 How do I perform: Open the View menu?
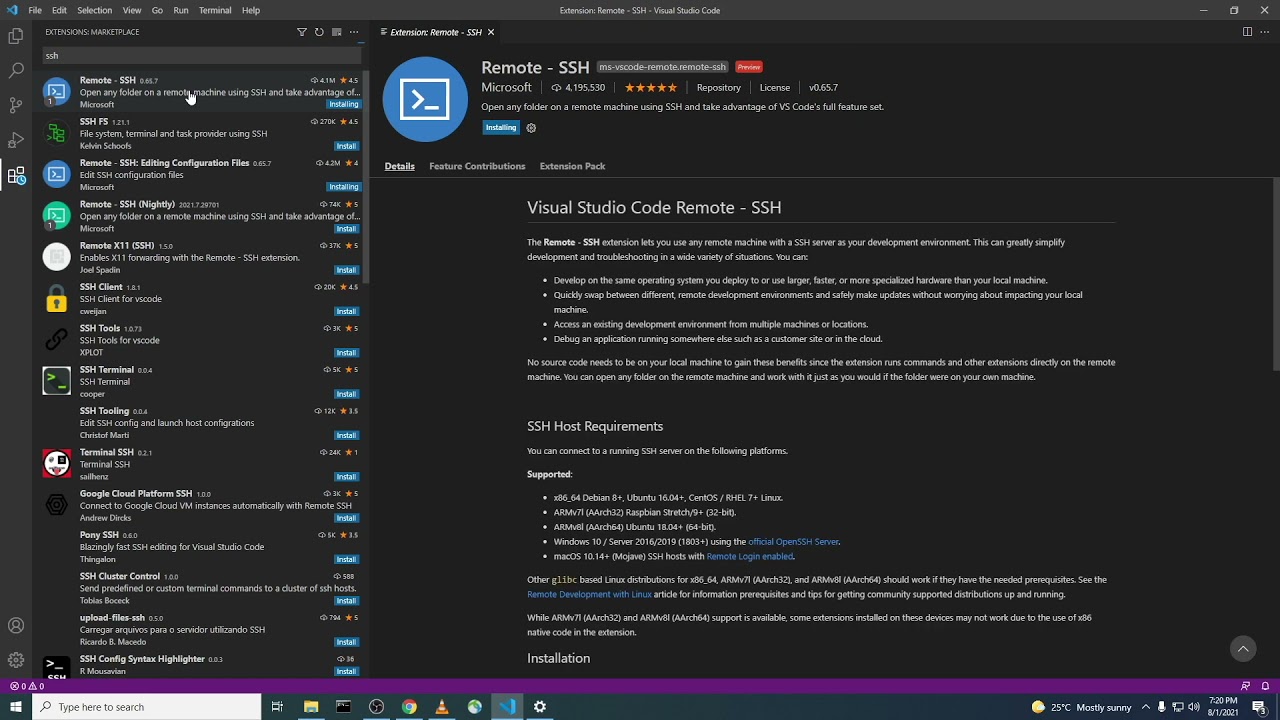[x=132, y=10]
